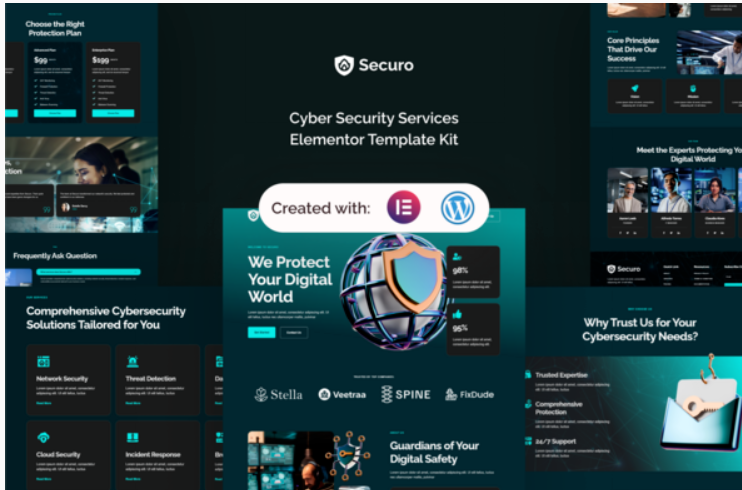Open the Securo footer logo
Image resolution: width=742 pixels, height=490 pixels.
pos(624,269)
